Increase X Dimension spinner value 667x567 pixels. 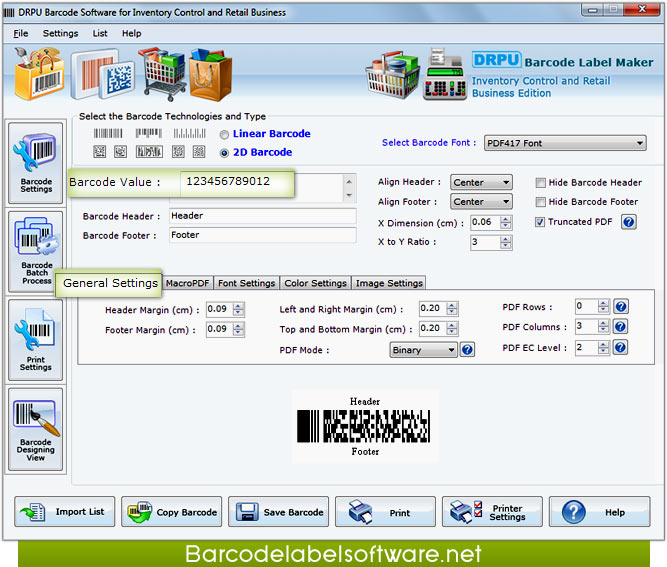505,219
